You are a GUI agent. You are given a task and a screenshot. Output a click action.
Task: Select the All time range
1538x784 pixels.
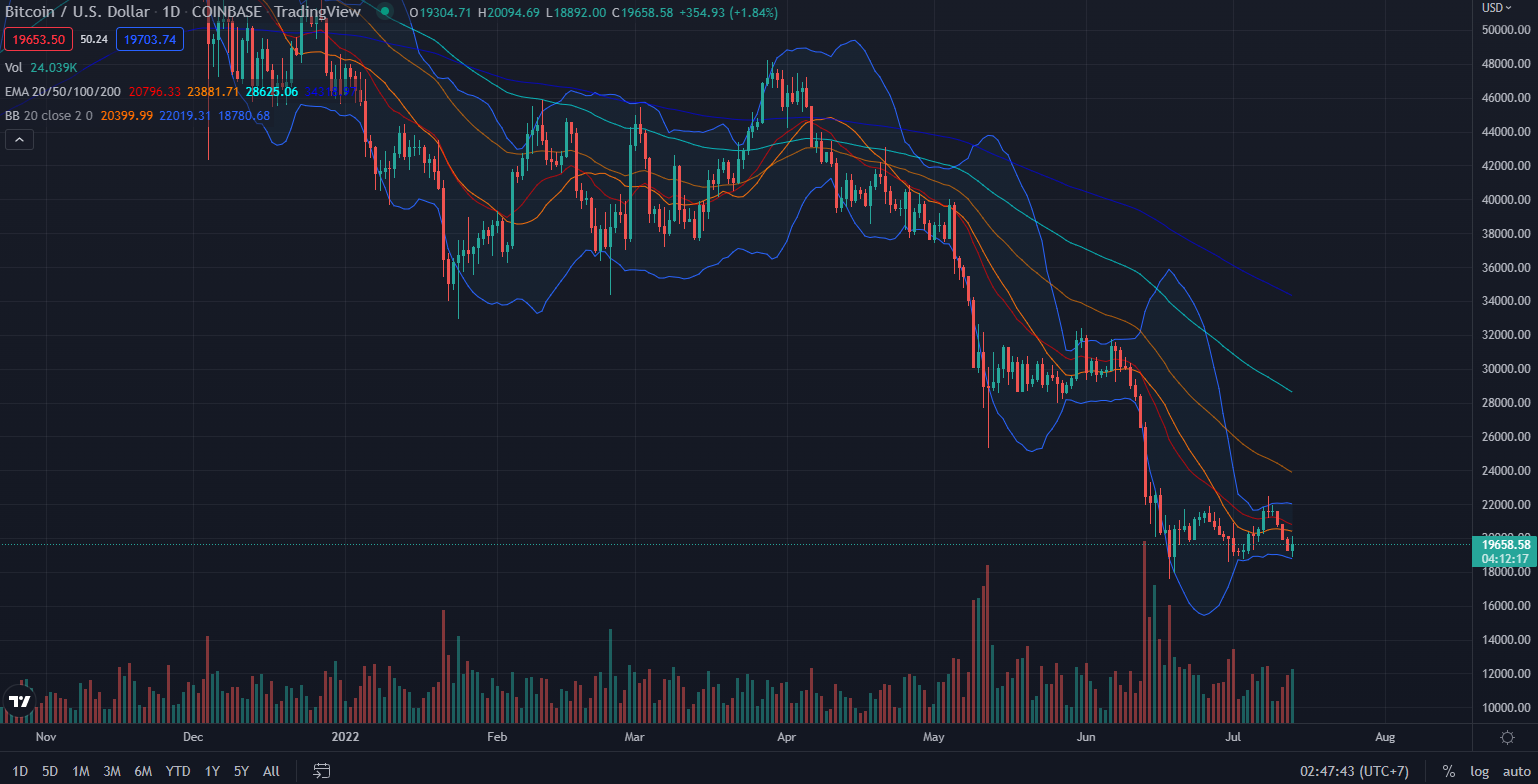pyautogui.click(x=271, y=771)
